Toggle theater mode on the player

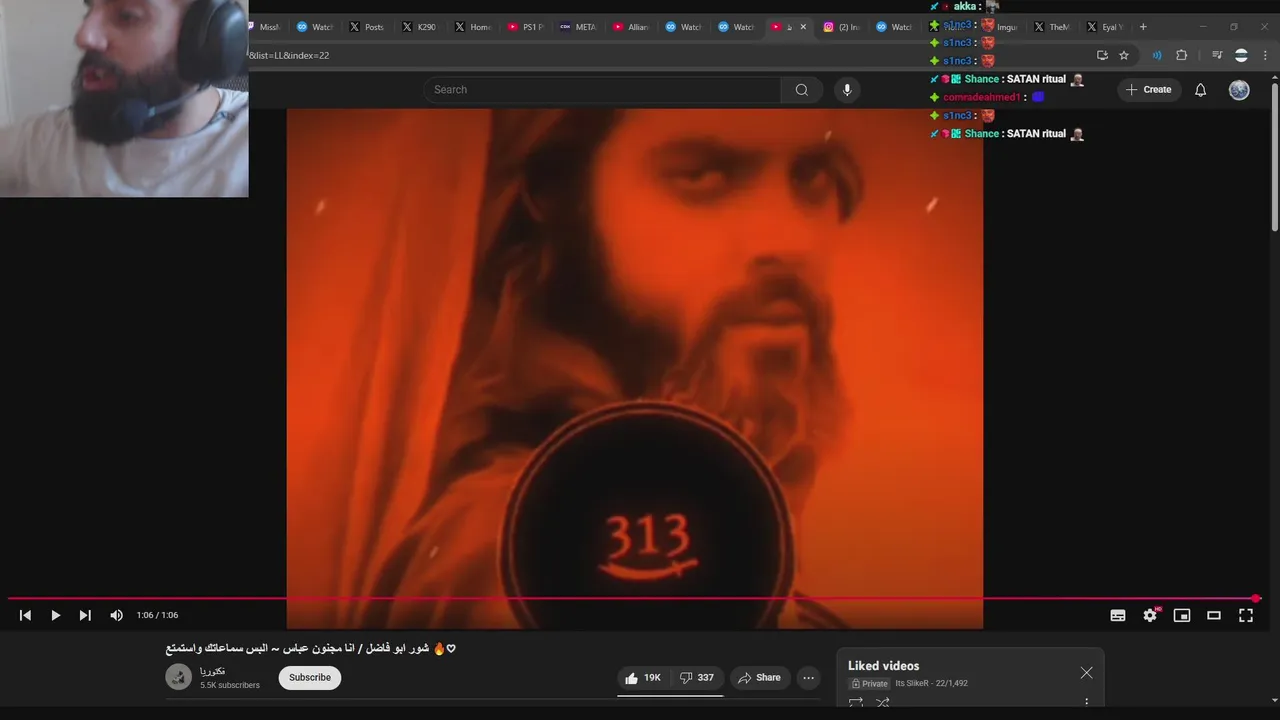[1214, 616]
